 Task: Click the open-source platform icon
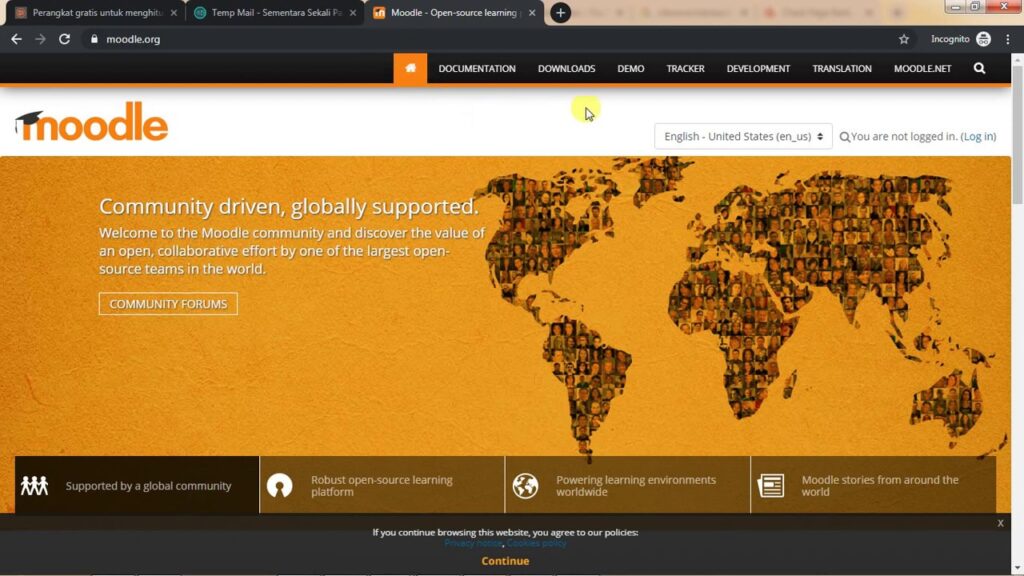point(280,485)
